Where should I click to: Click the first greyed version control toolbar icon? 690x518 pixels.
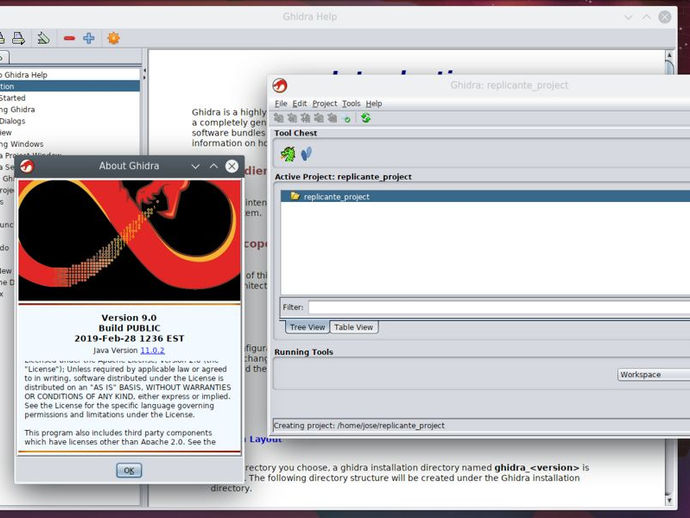tap(279, 118)
